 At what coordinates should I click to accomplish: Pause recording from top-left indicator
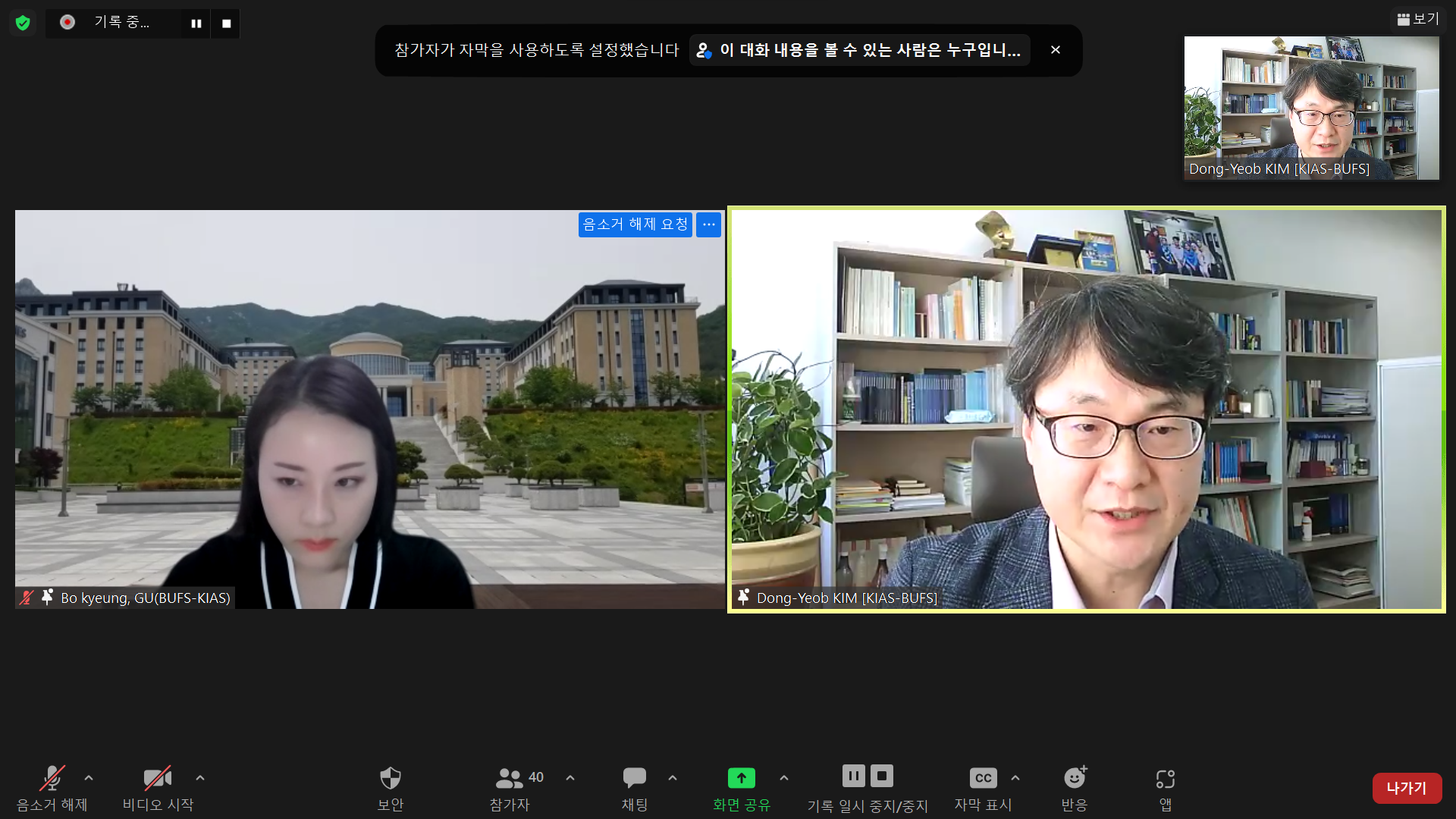click(196, 24)
